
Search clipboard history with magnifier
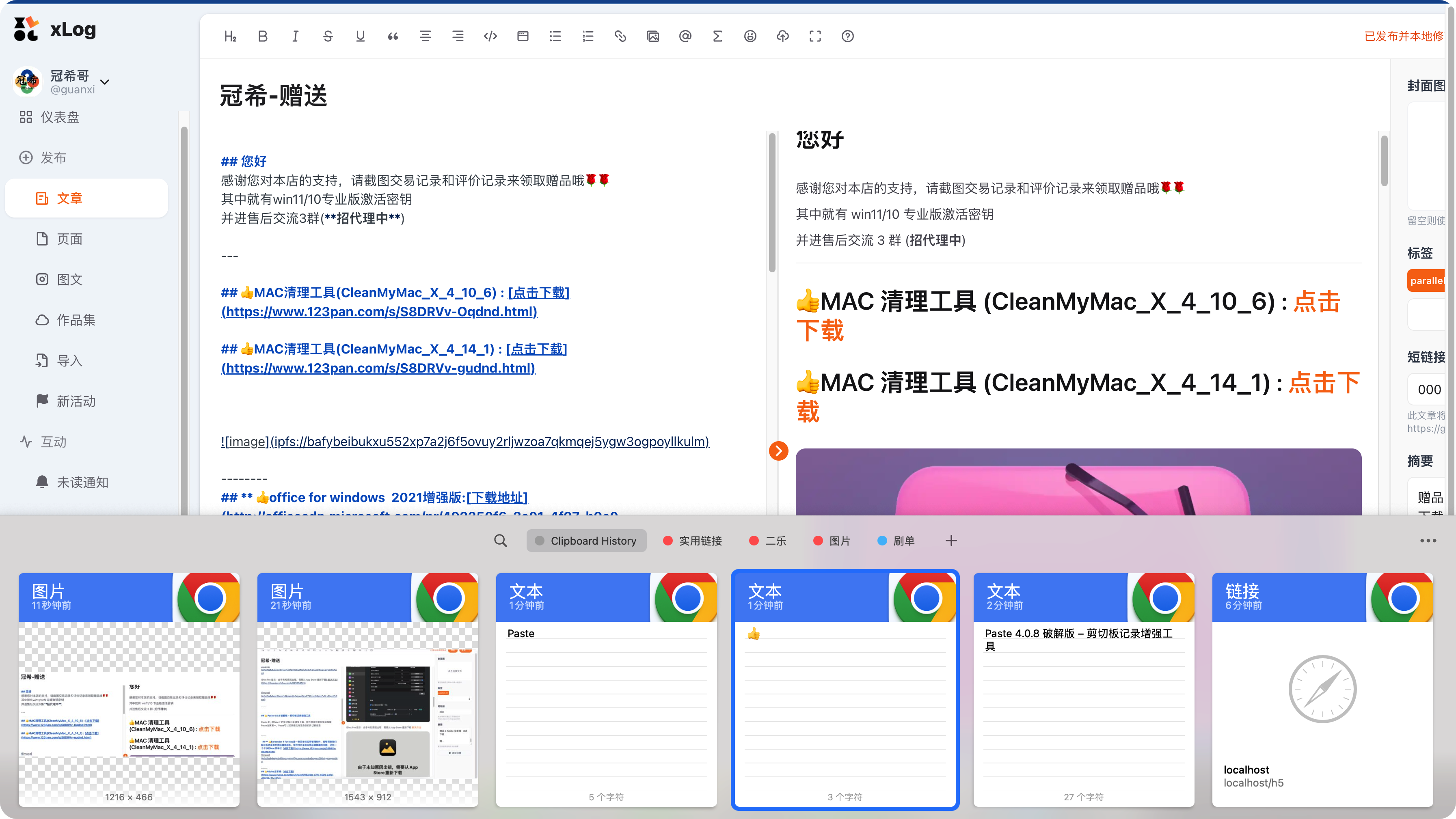click(500, 541)
